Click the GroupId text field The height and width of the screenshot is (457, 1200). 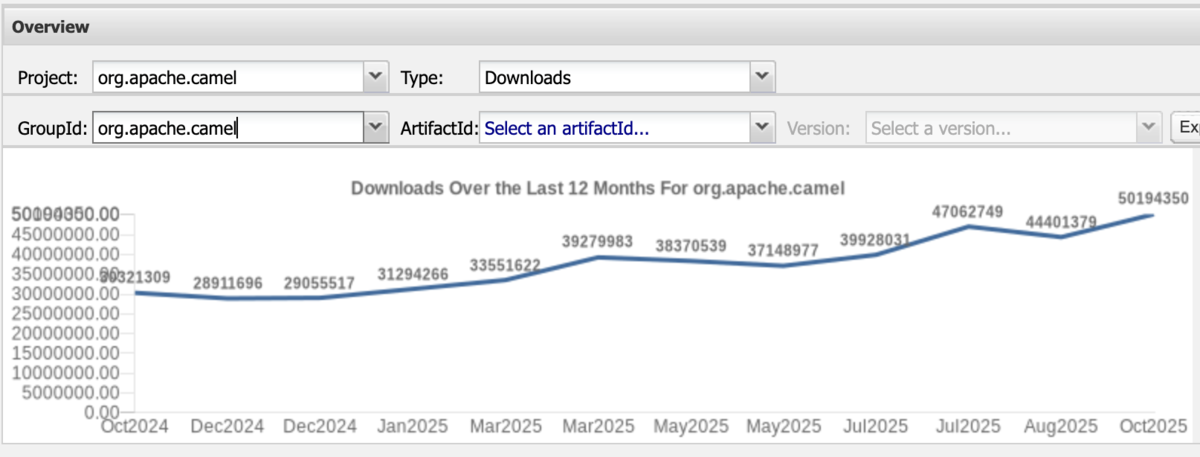[x=227, y=128]
